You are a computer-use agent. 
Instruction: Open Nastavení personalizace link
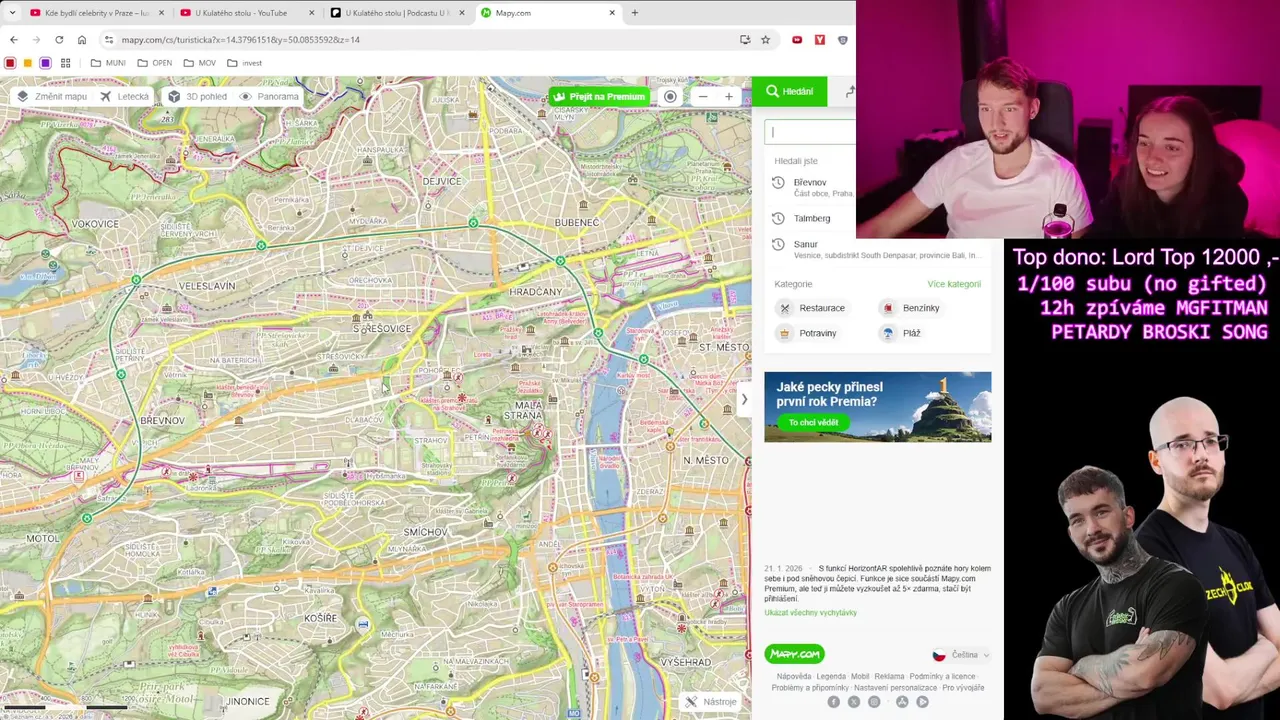click(895, 688)
